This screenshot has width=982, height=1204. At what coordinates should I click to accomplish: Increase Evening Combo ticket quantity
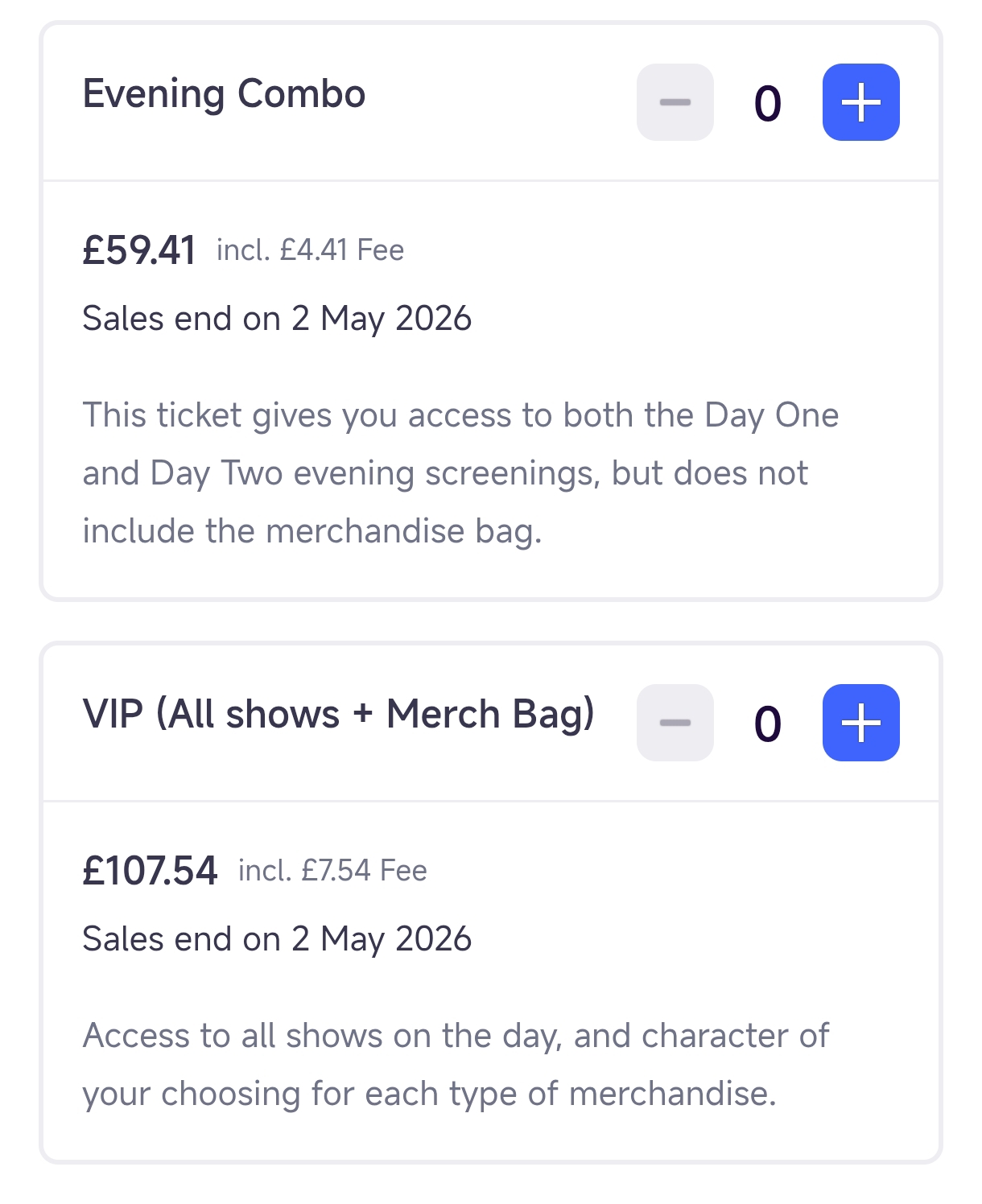pyautogui.click(x=860, y=102)
